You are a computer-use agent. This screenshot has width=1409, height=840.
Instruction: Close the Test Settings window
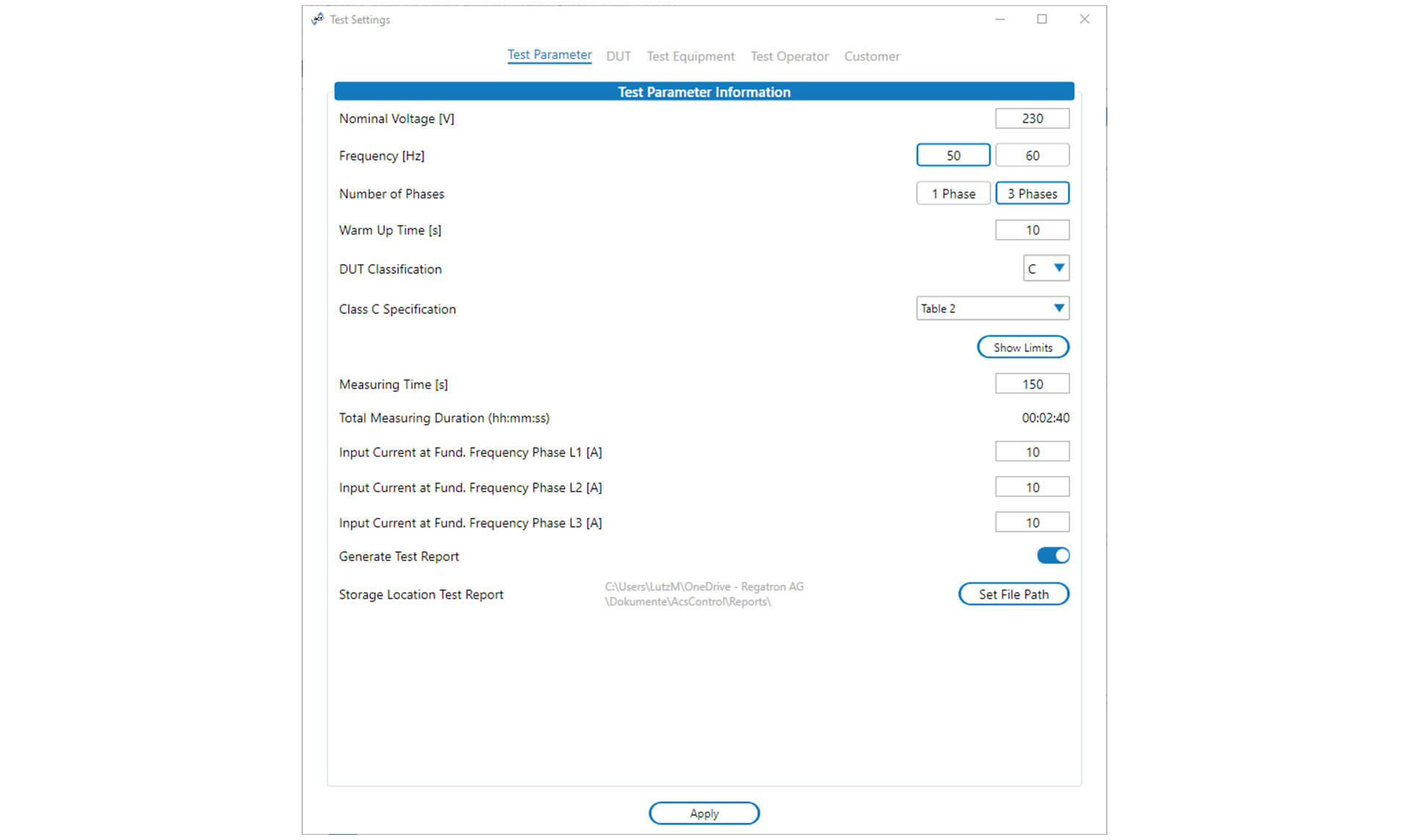tap(1084, 19)
